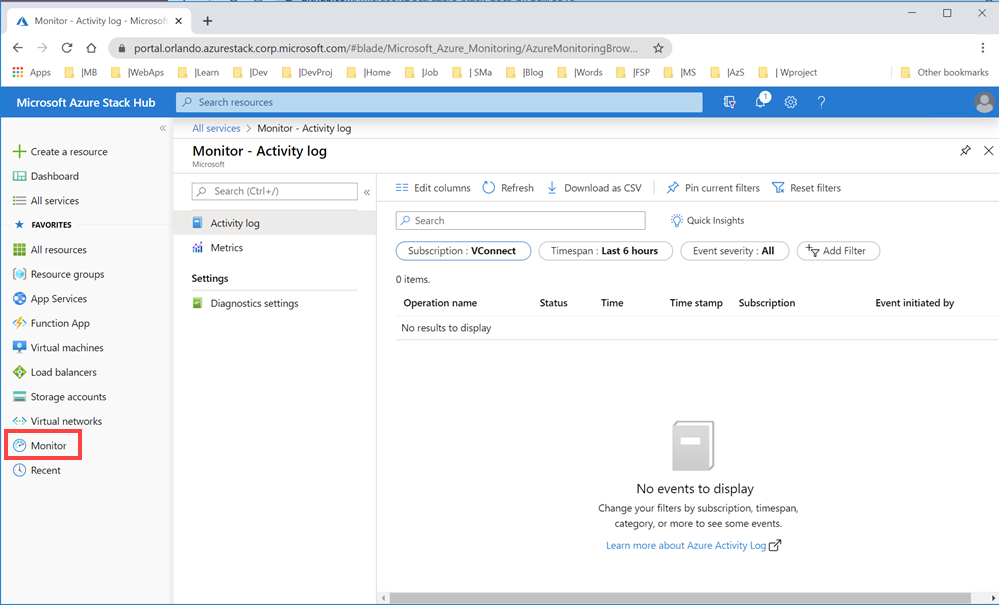Change the Timespan Last 6 hours filter
Screen dimensions: 1000x605
click(x=605, y=251)
